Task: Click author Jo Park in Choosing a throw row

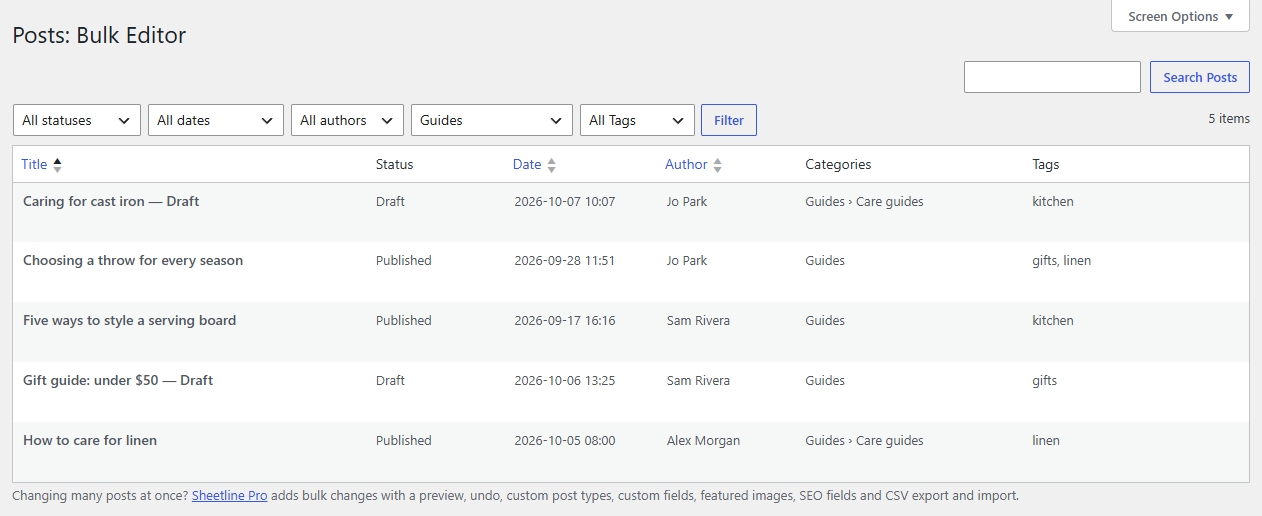Action: coord(687,260)
